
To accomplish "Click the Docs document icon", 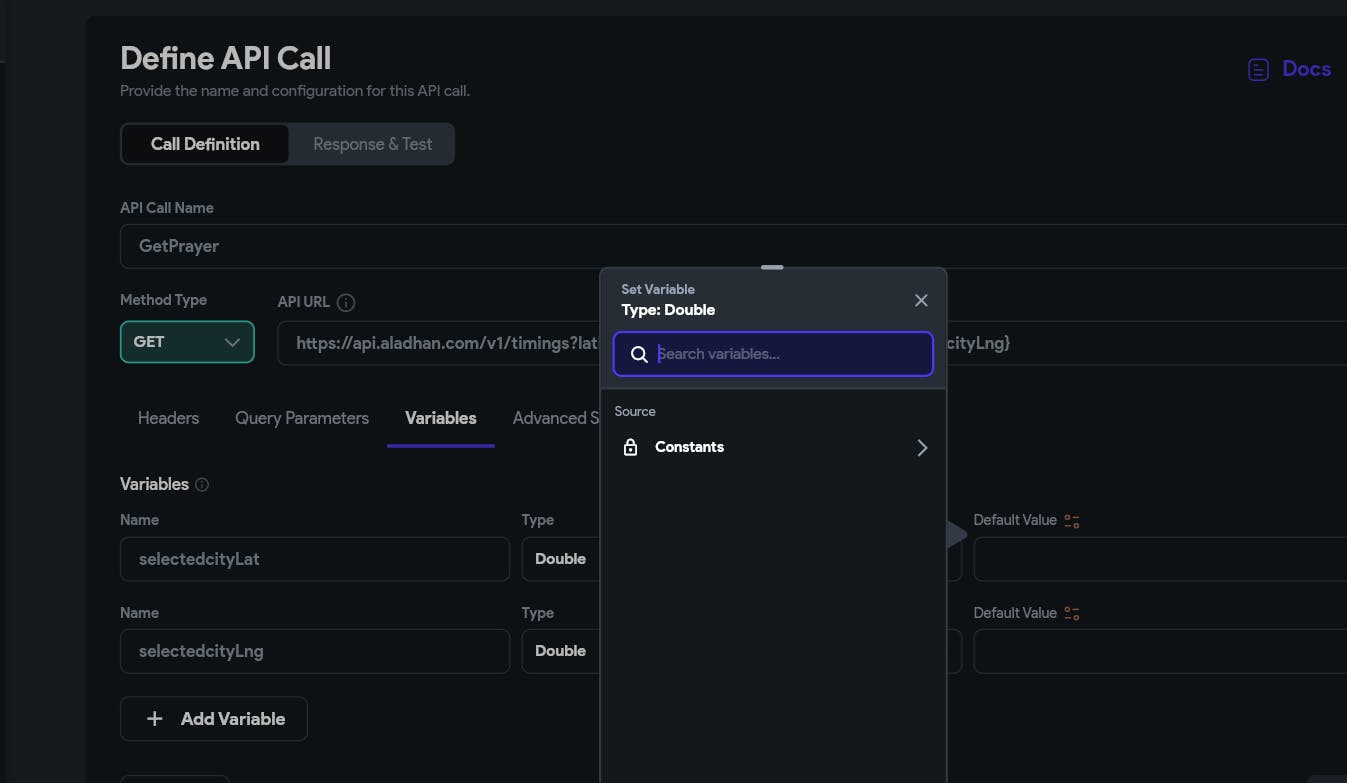I will [1258, 69].
